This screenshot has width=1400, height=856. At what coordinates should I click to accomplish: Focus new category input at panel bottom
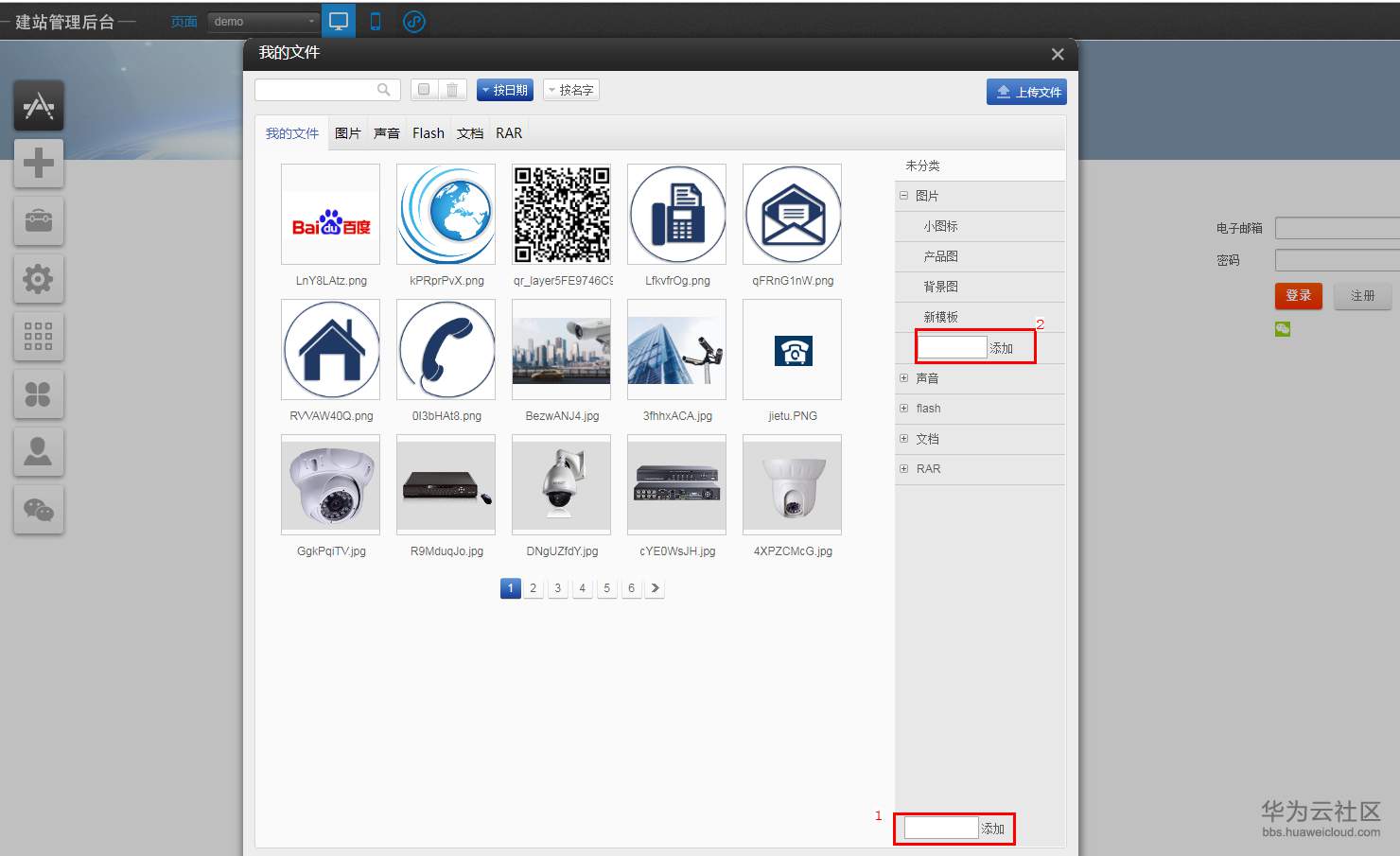(x=941, y=828)
